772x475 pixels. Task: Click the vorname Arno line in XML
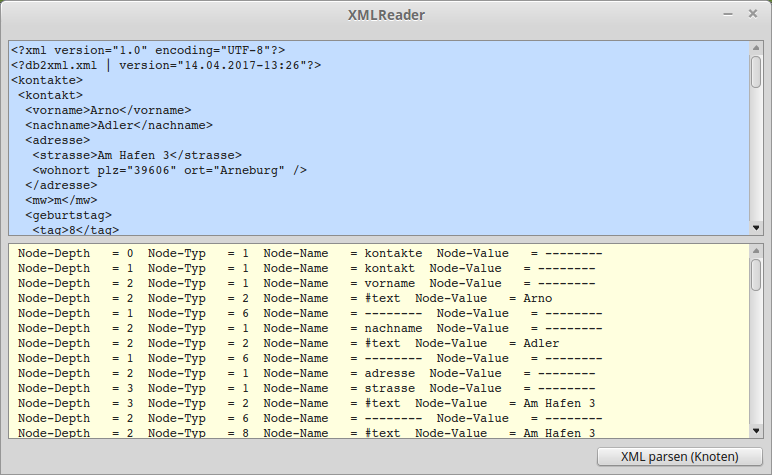[108, 110]
